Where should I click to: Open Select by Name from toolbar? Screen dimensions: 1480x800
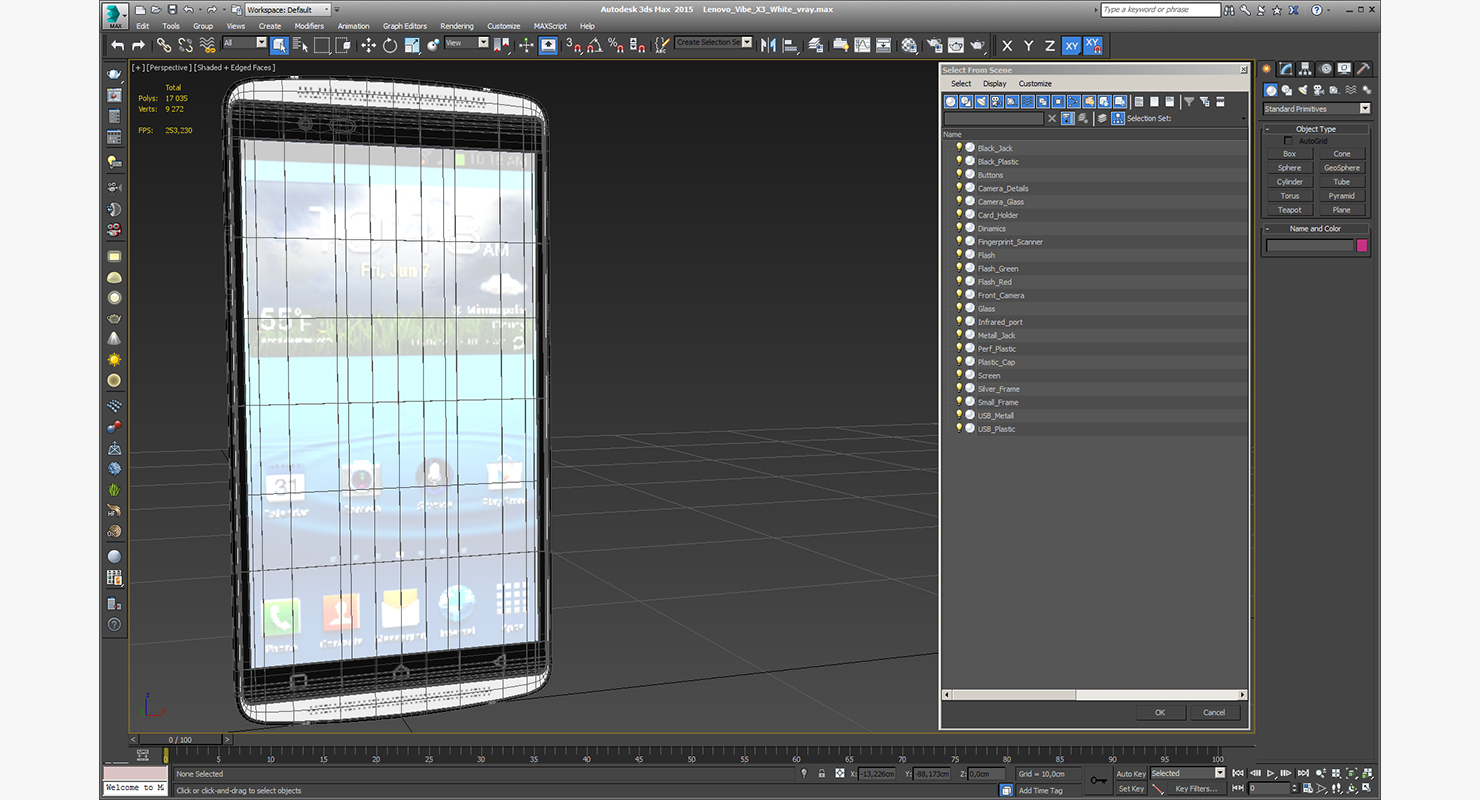(300, 45)
